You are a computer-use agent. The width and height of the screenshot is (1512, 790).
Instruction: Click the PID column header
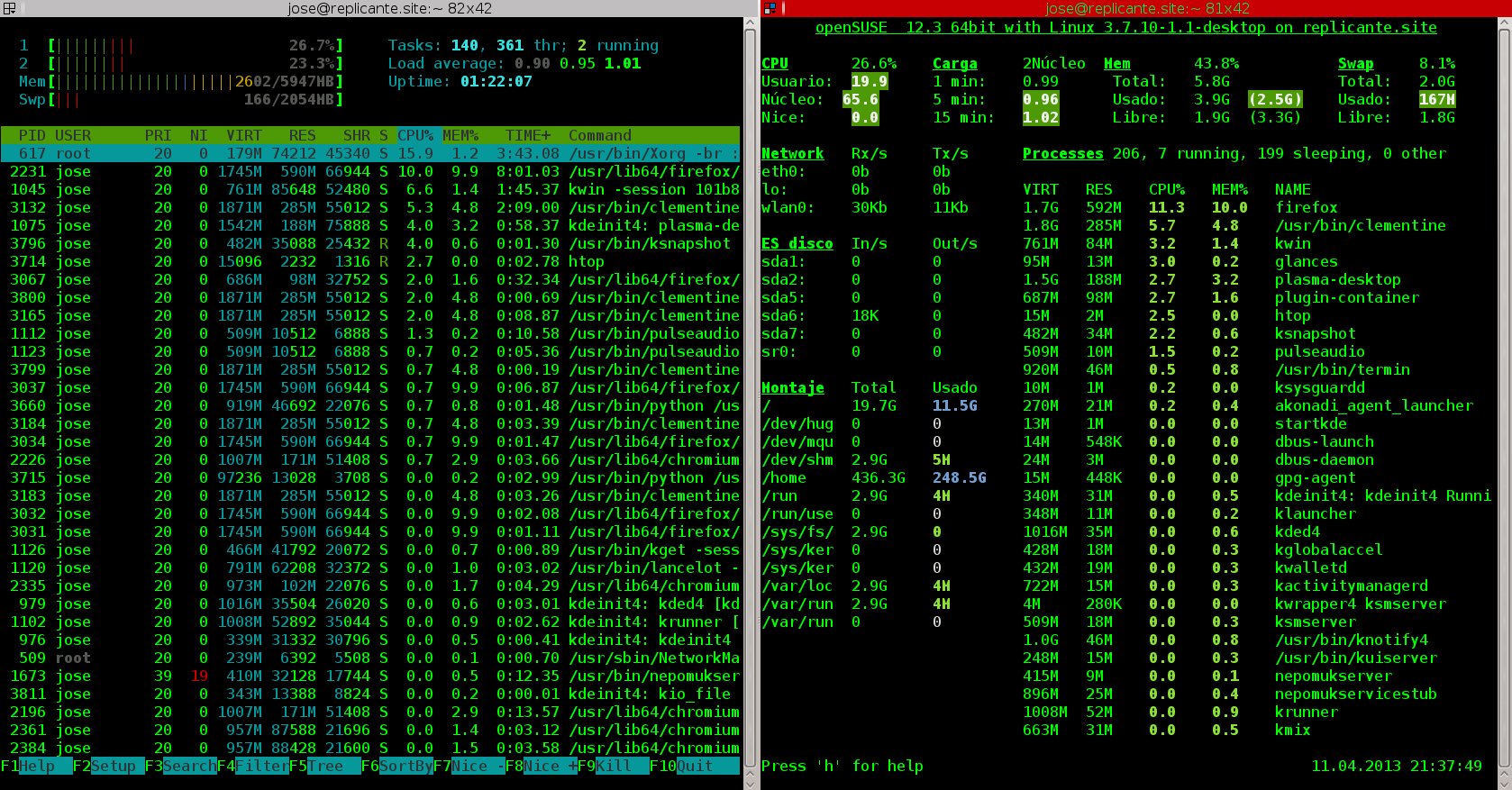click(x=32, y=135)
